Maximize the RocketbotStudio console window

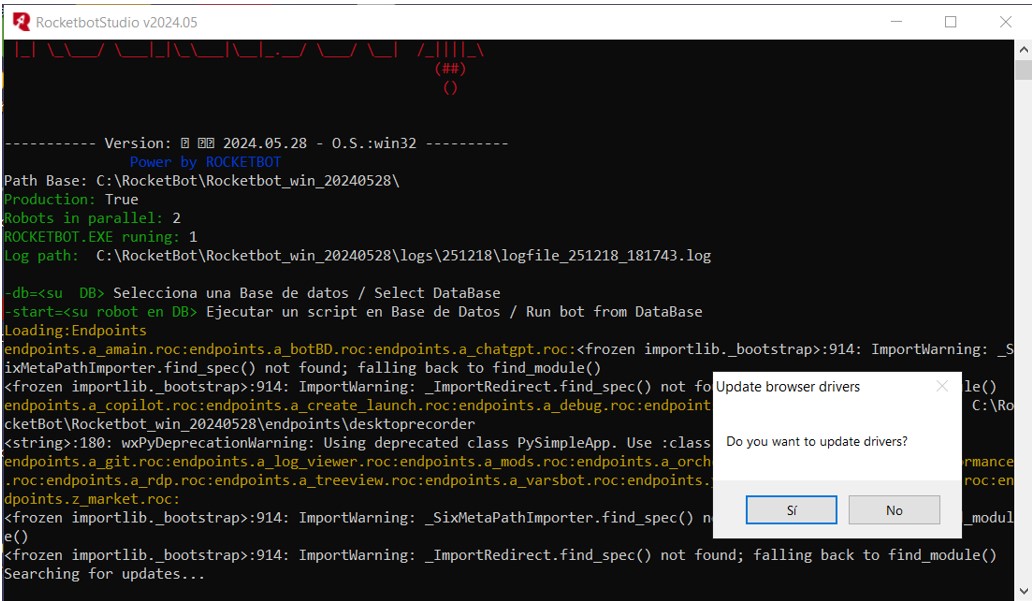coord(950,21)
